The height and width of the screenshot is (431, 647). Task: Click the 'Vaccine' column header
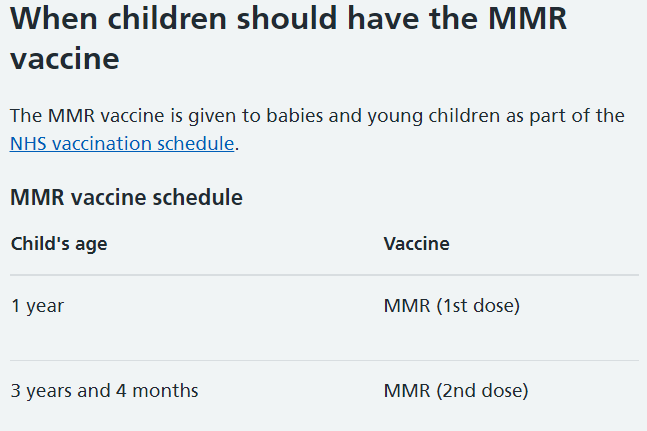[x=416, y=244]
